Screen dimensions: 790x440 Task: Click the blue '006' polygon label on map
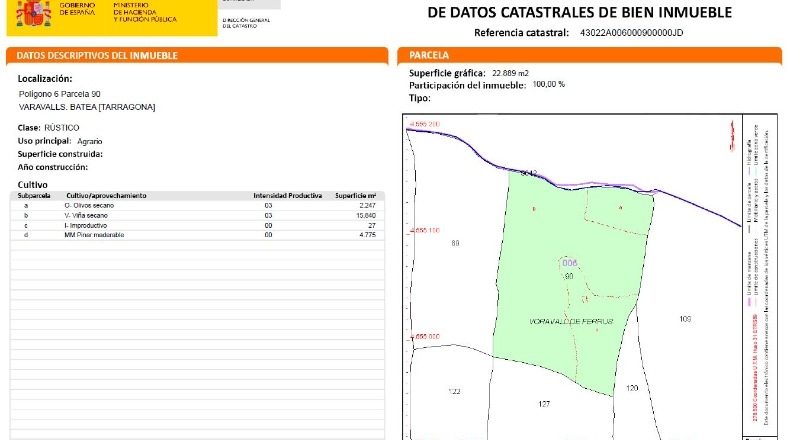coord(569,263)
